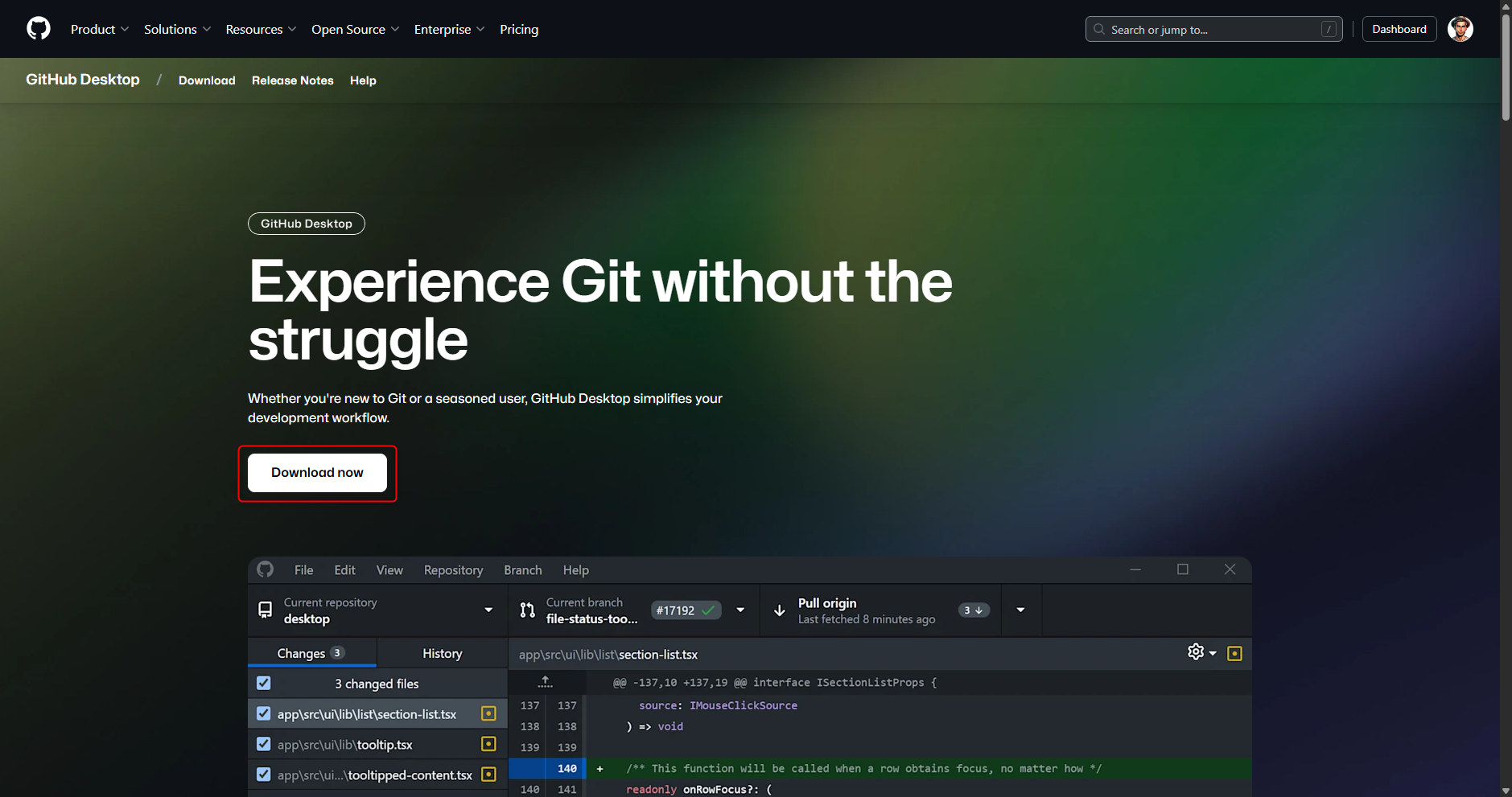
Task: Click the file-status-too... branch name
Action: click(x=591, y=619)
